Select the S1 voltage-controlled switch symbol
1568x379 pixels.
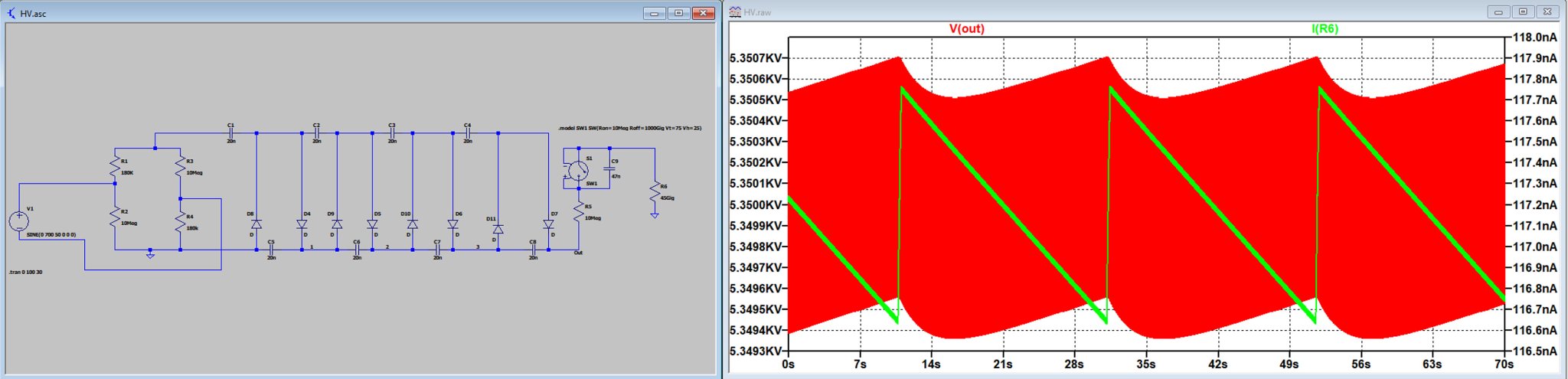coord(578,171)
